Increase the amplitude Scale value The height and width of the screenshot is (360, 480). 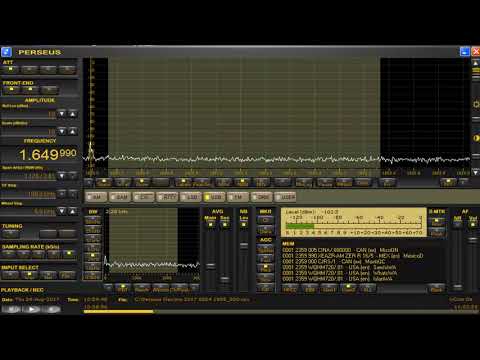tap(73, 131)
